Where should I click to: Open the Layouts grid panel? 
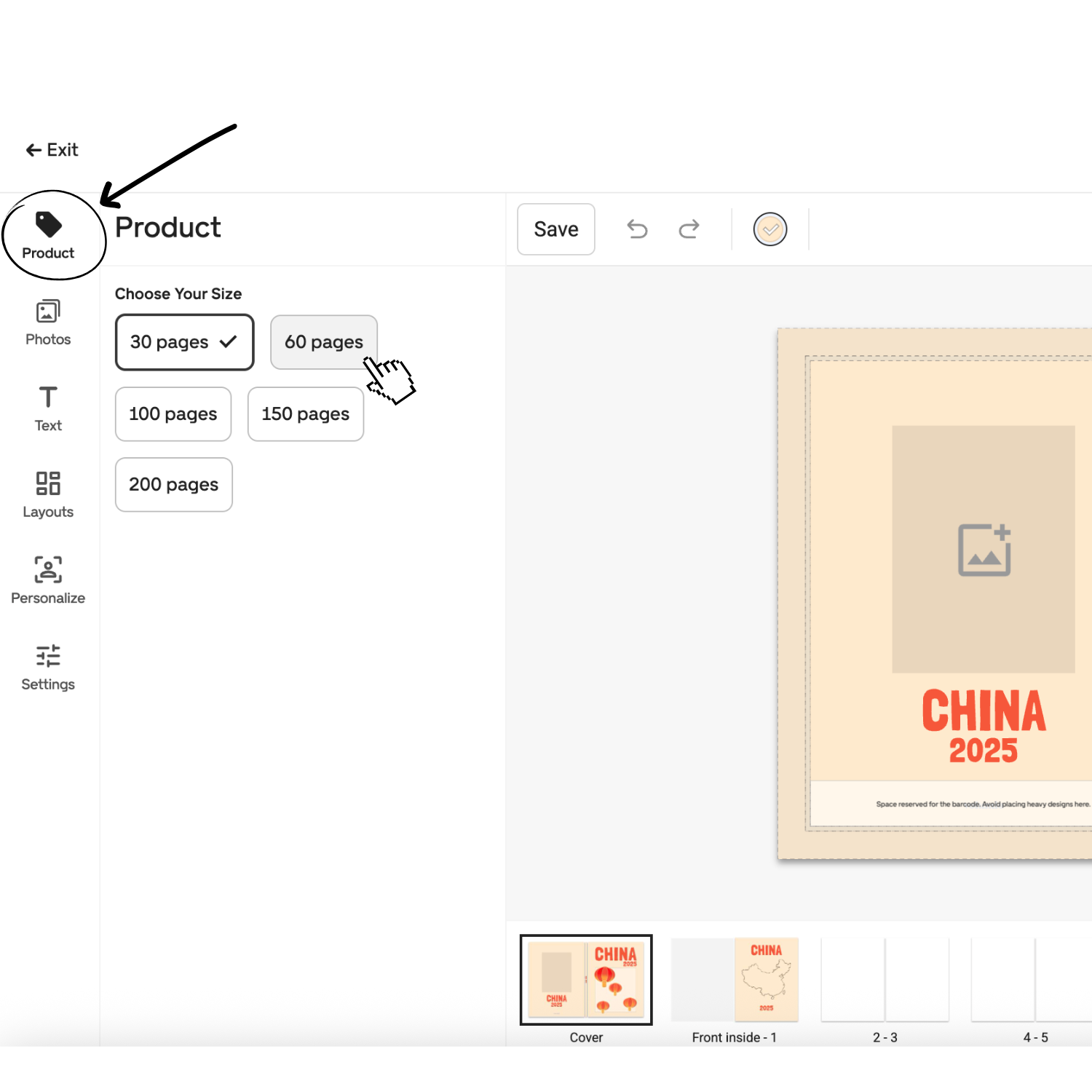click(x=48, y=494)
